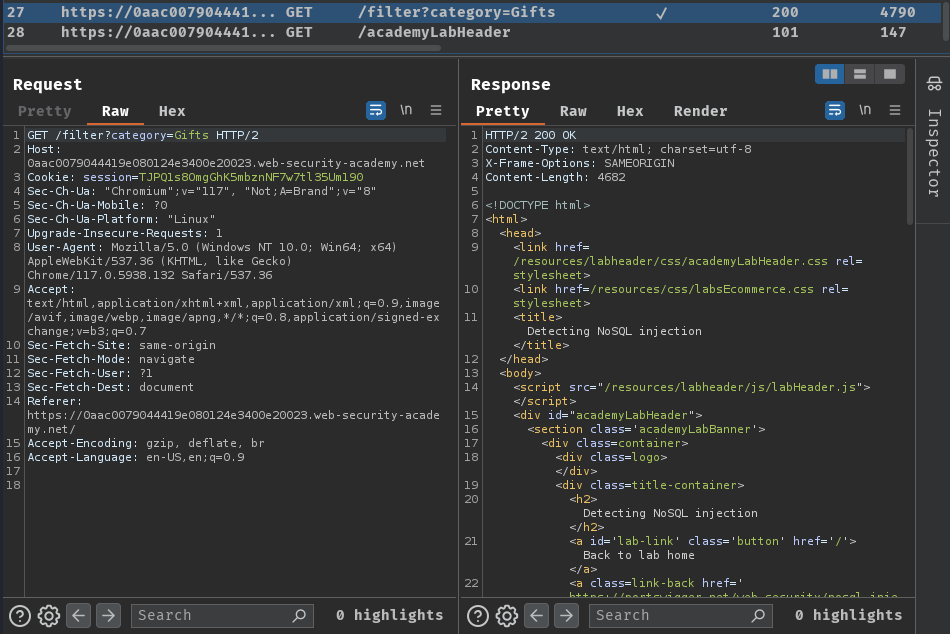Open Request search settings gear
Screen dimensions: 950x634
tap(48, 616)
